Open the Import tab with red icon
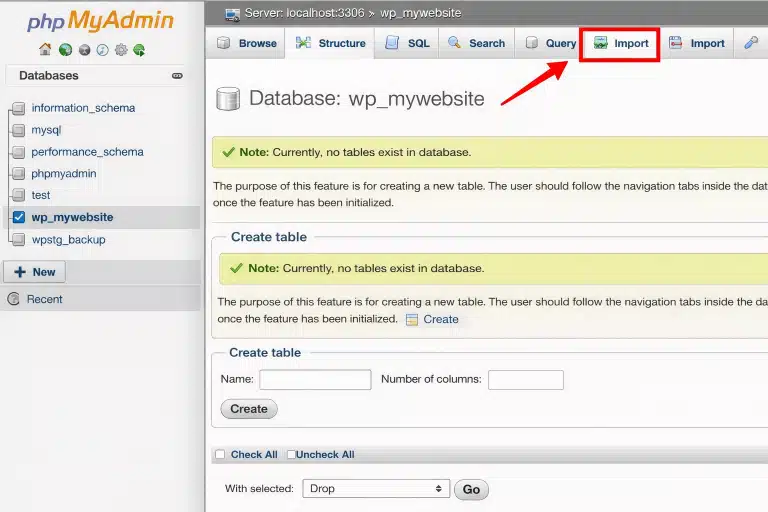 pyautogui.click(x=696, y=43)
